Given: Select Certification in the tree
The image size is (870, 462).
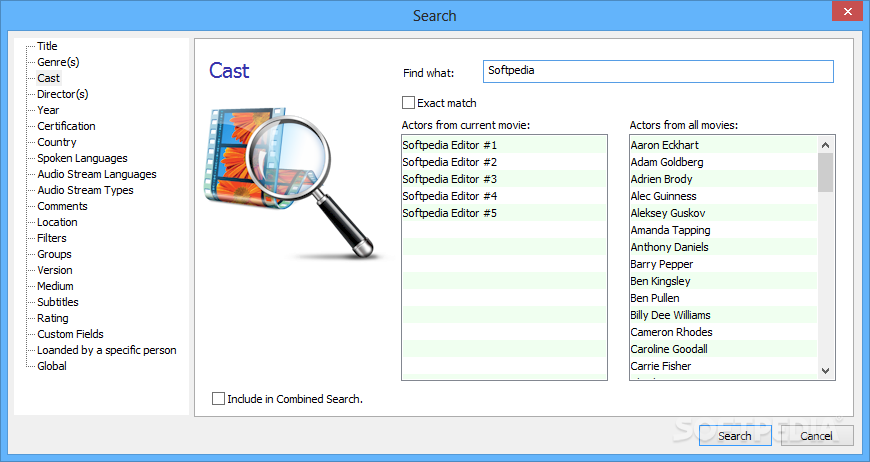Looking at the screenshot, I should click(x=66, y=126).
